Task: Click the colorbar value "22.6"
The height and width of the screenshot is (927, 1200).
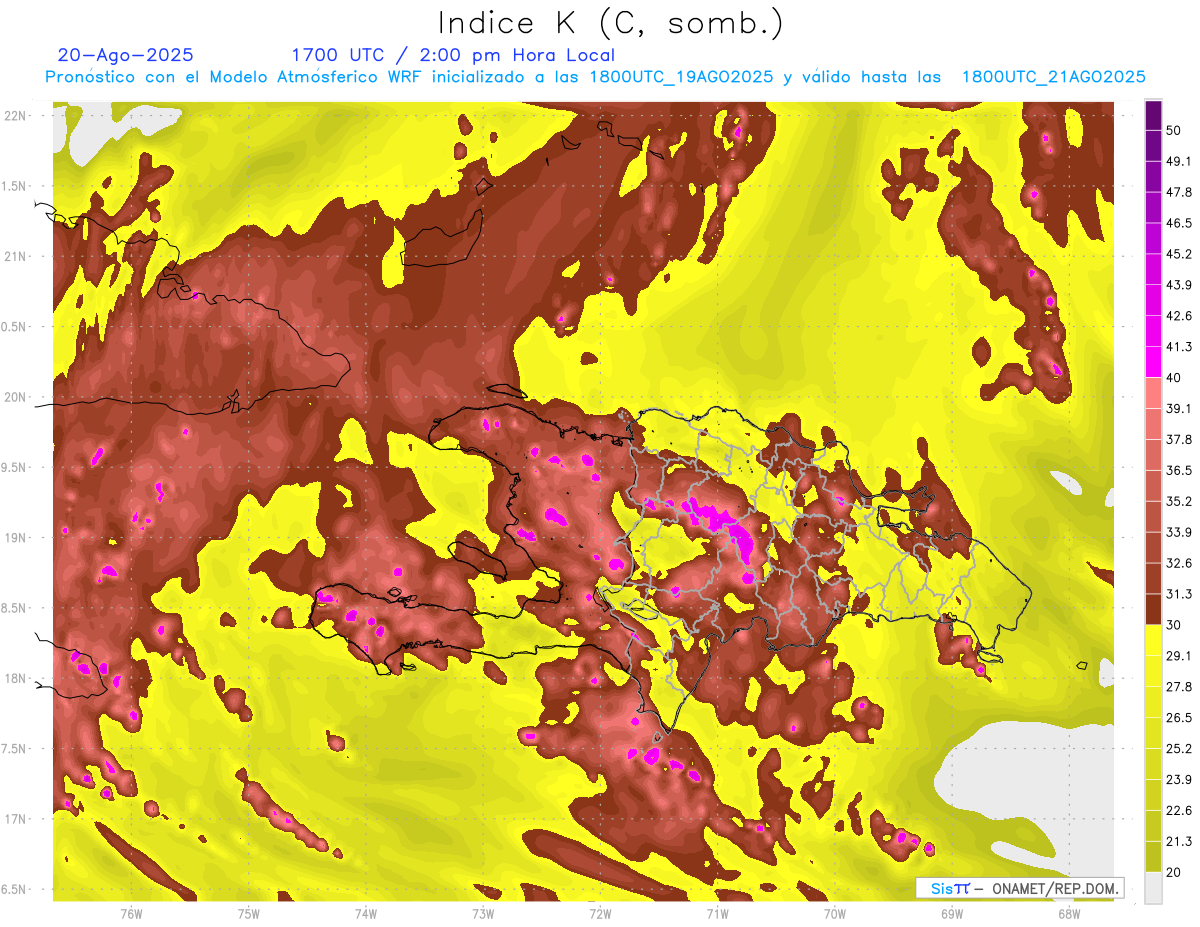Action: [x=1179, y=810]
